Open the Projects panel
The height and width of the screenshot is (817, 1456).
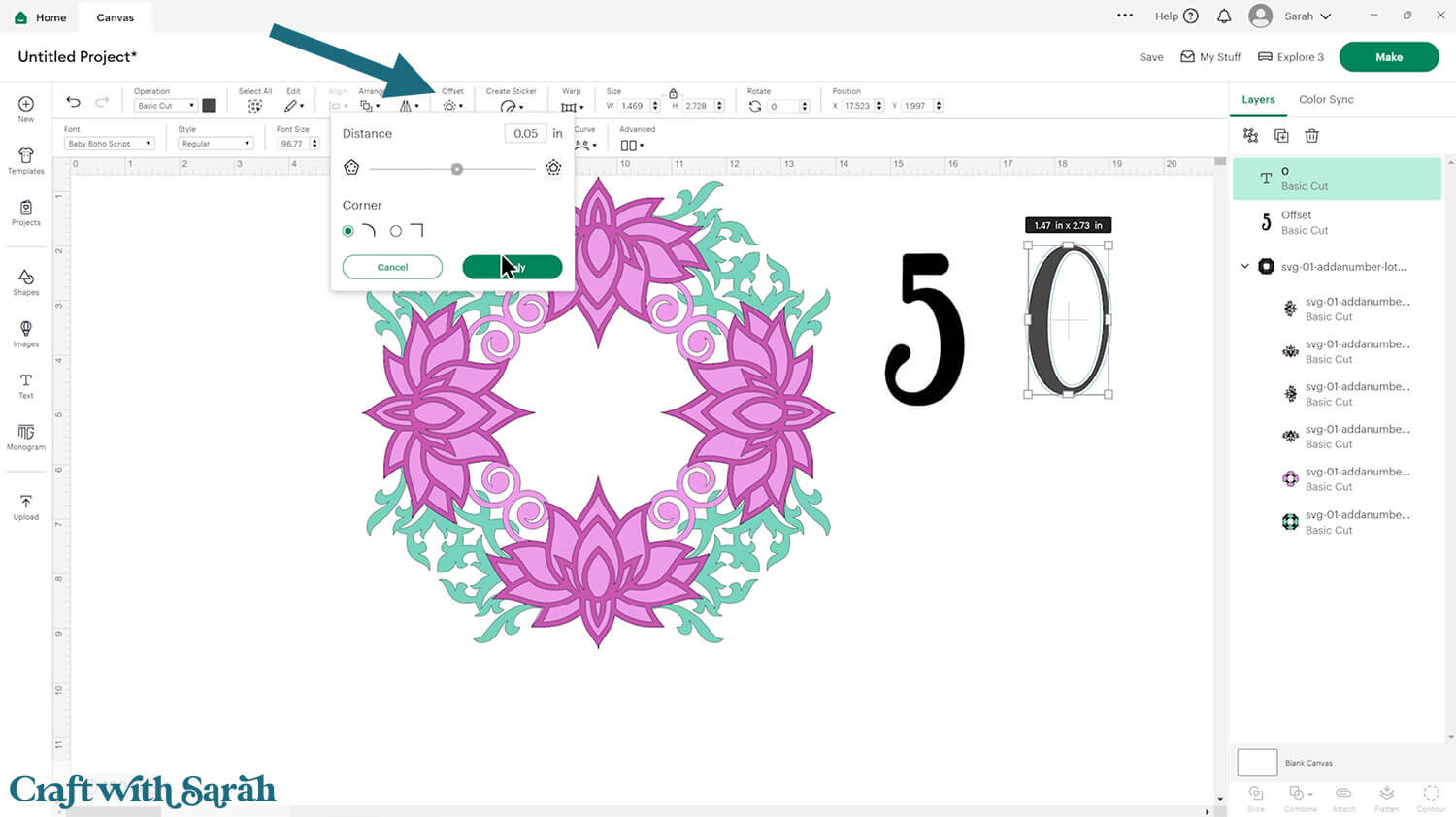(x=26, y=212)
